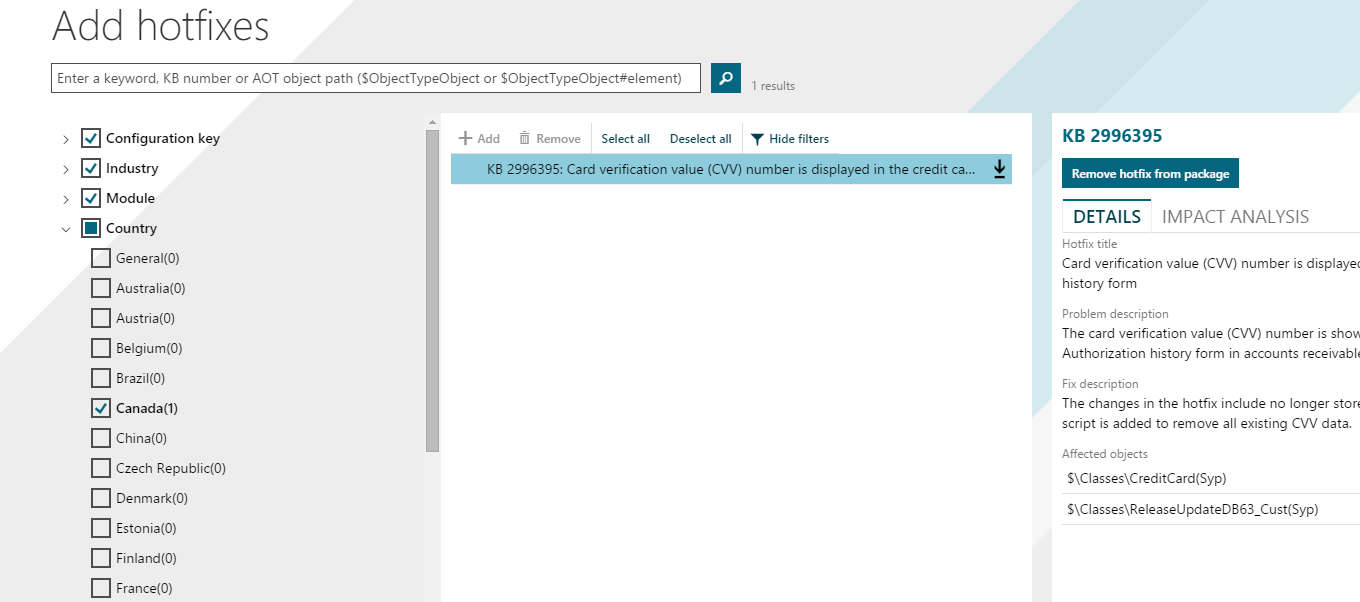Uncheck the Canada filter checkbox

(101, 408)
